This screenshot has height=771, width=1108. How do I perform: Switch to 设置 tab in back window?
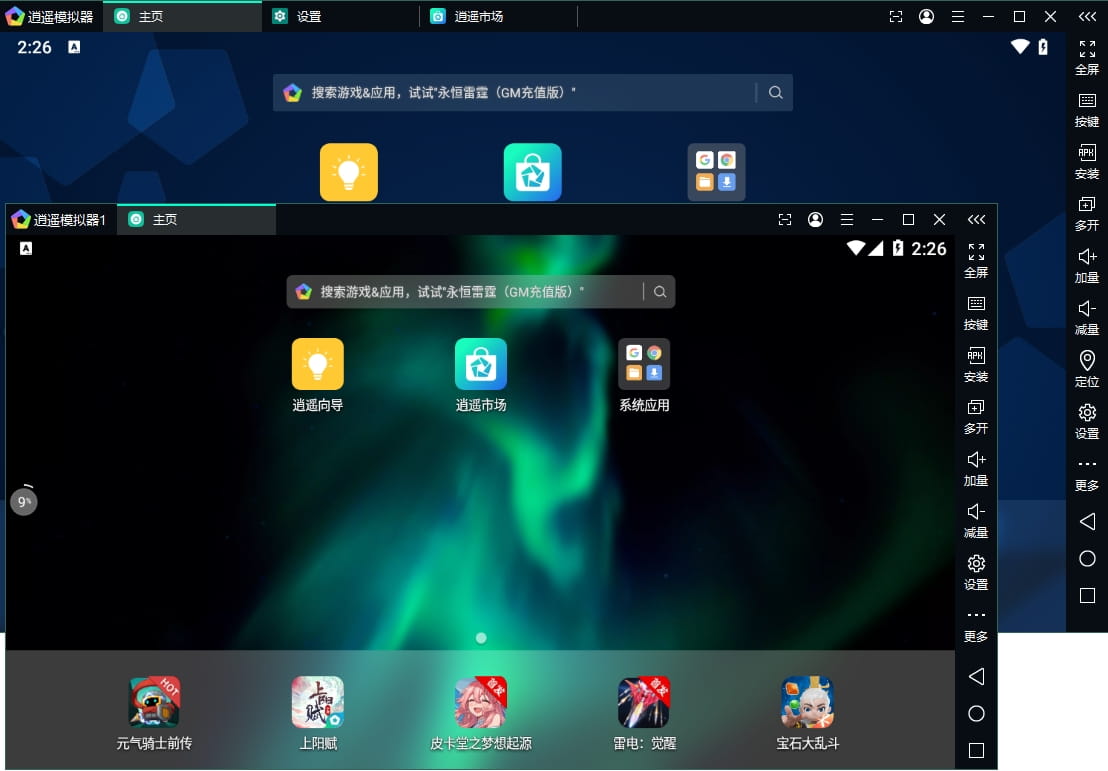point(341,16)
